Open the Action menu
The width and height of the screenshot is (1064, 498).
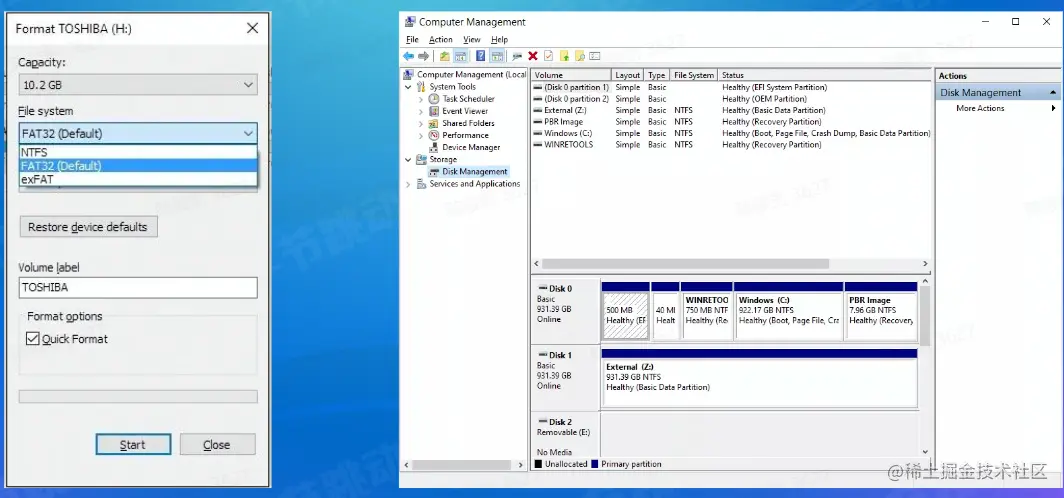pos(440,39)
